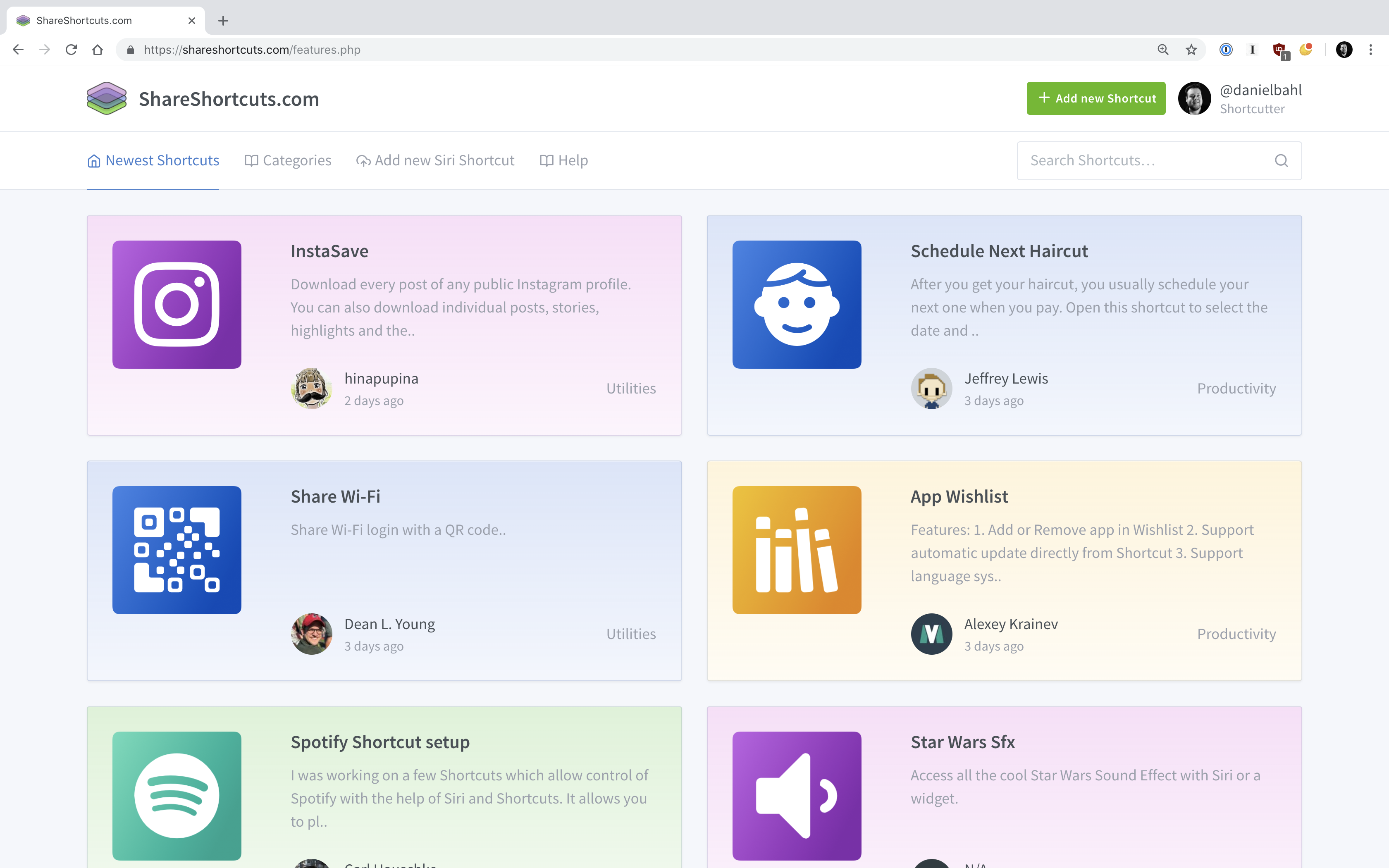Image resolution: width=1389 pixels, height=868 pixels.
Task: Click the Utilities category label on Share Wi-Fi
Action: click(631, 633)
